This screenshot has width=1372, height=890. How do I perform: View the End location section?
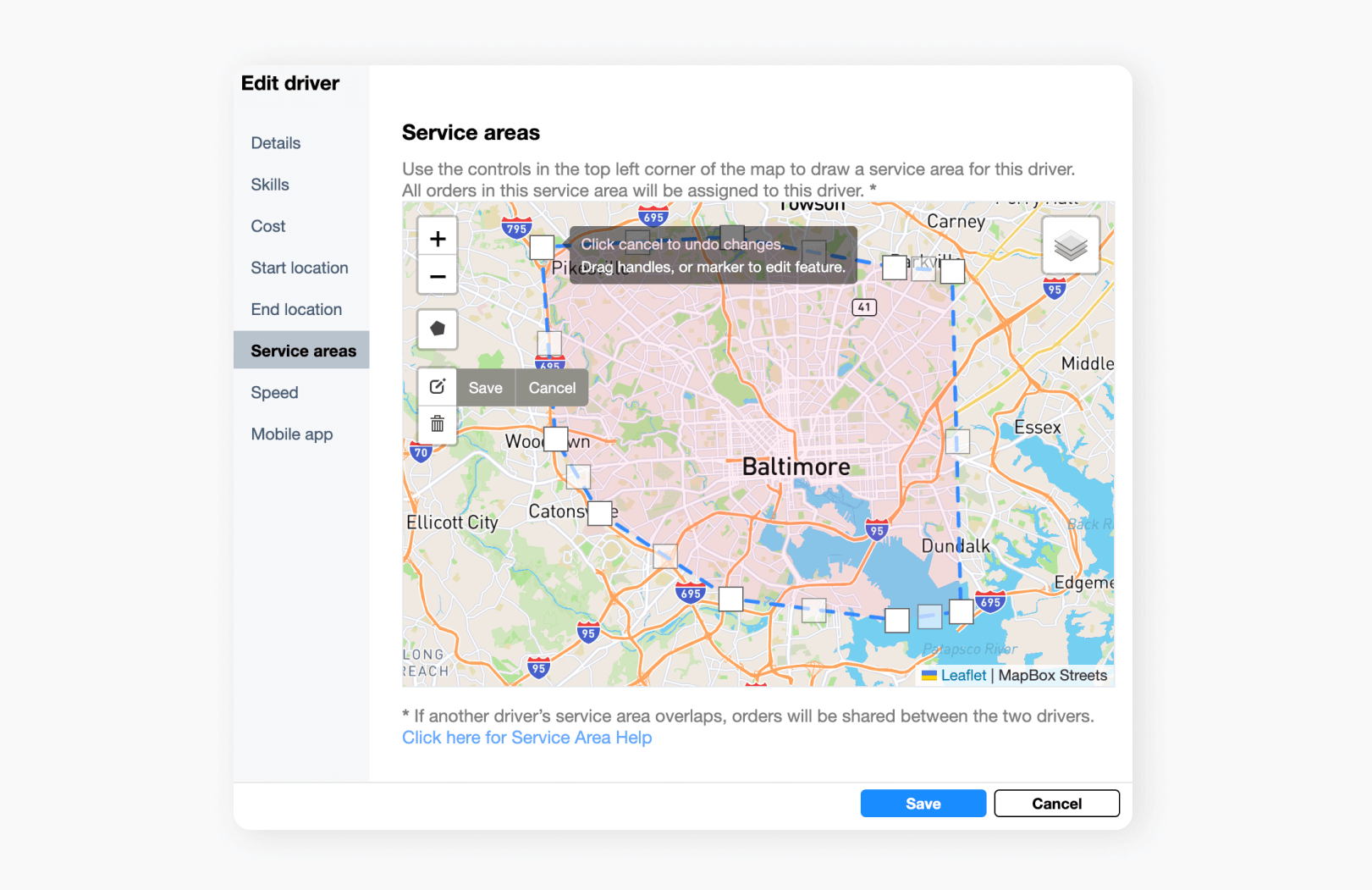296,309
